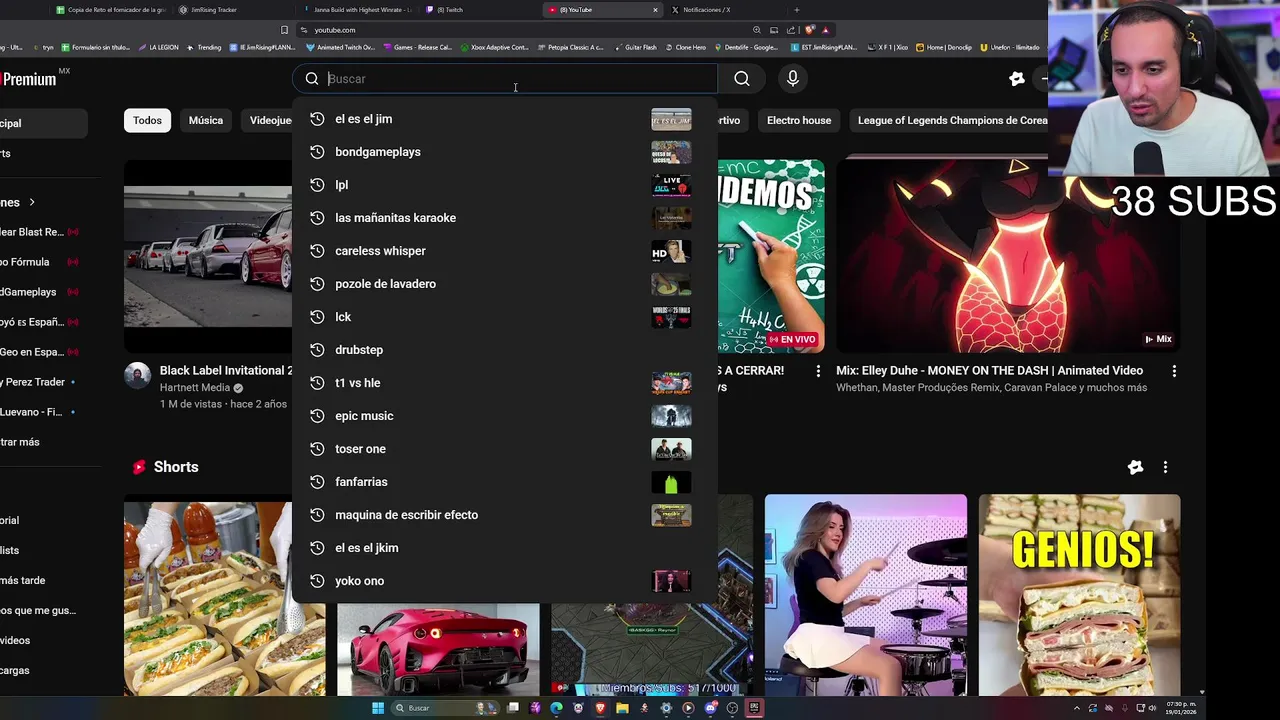1280x720 pixels.
Task: Select the 'Música' filter chip
Action: click(206, 120)
